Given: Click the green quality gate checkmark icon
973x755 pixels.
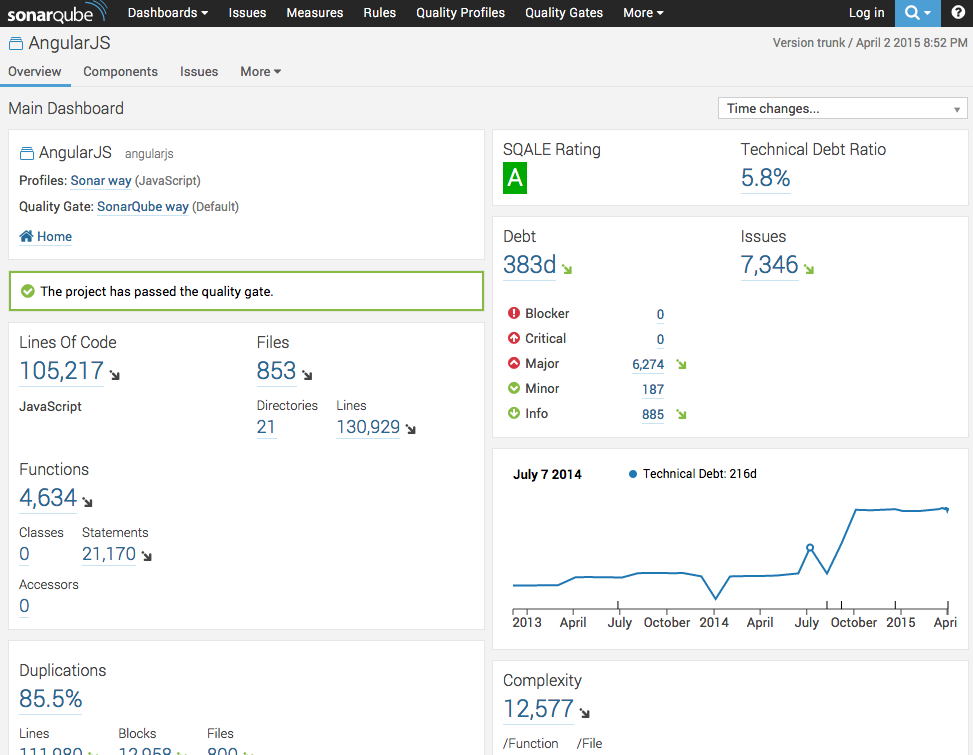Looking at the screenshot, I should [x=27, y=292].
